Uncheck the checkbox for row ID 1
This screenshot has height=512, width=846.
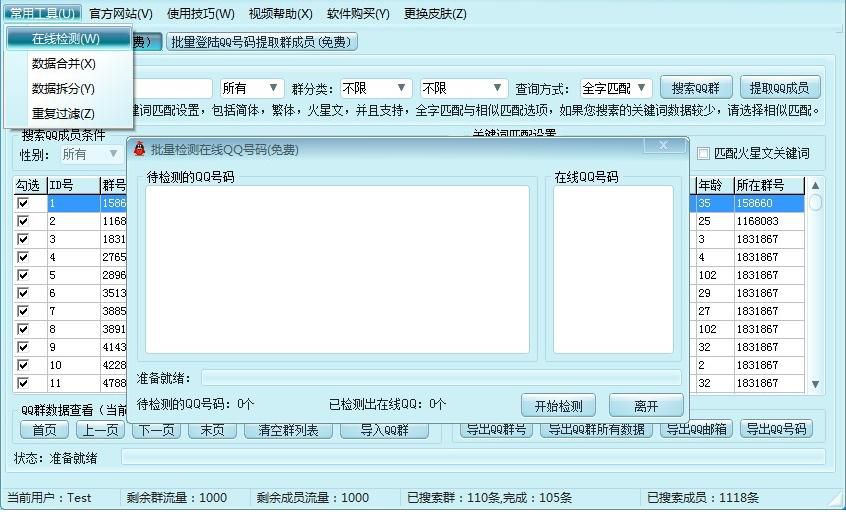pos(23,203)
